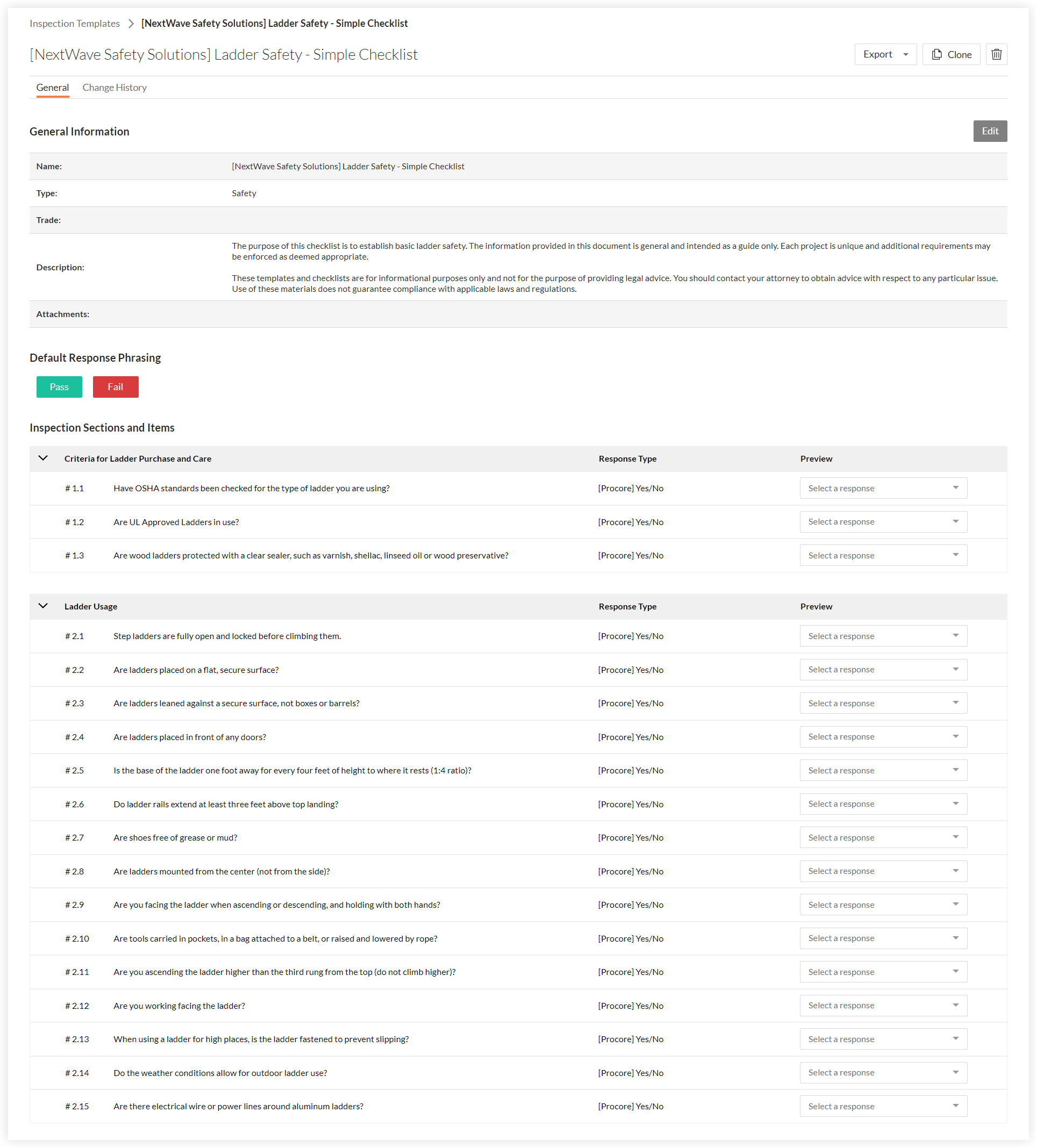
Task: Open response dropdown for item 2.12
Action: pos(883,1005)
